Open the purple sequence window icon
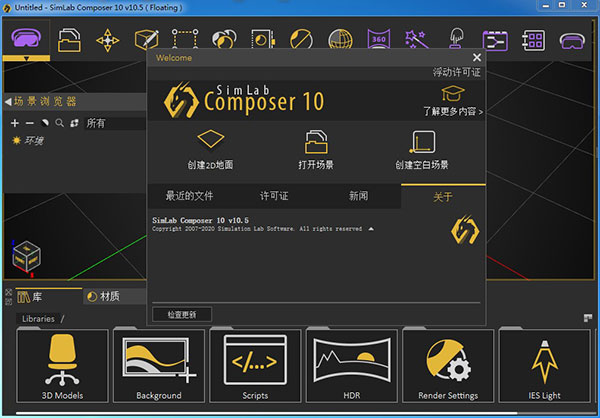The width and height of the screenshot is (600, 418). coord(495,41)
